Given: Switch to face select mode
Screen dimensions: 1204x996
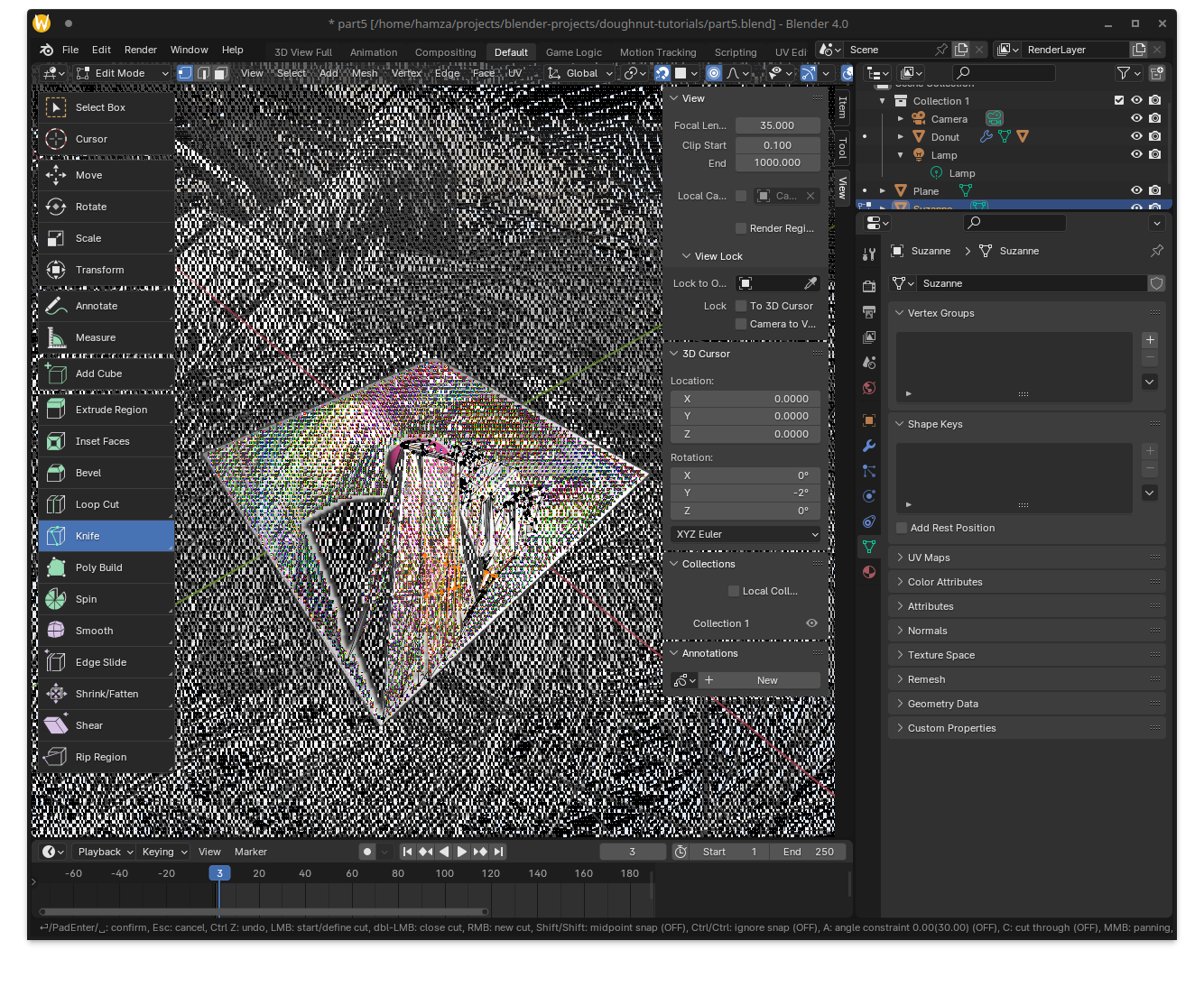Looking at the screenshot, I should pos(220,73).
